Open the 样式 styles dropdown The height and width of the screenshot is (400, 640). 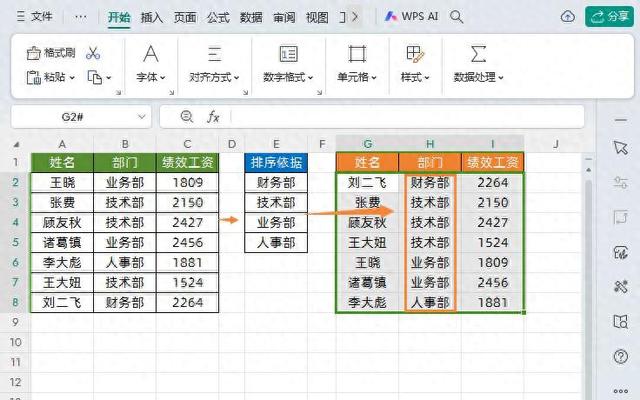[x=415, y=77]
